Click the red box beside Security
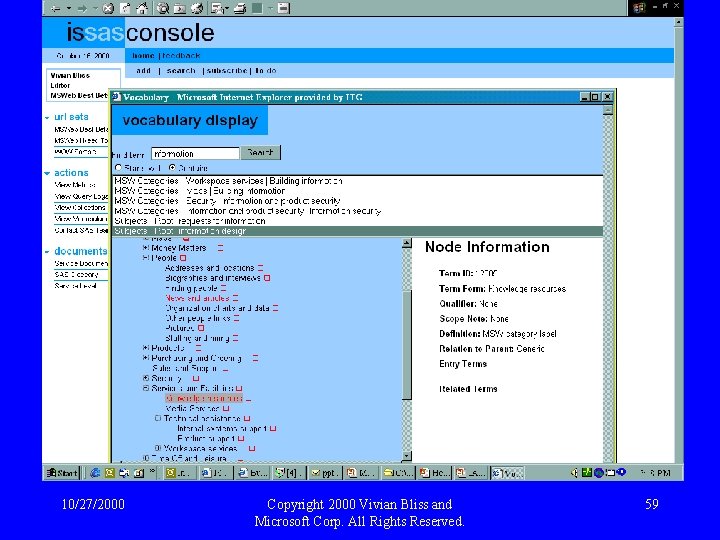 pyautogui.click(x=196, y=378)
